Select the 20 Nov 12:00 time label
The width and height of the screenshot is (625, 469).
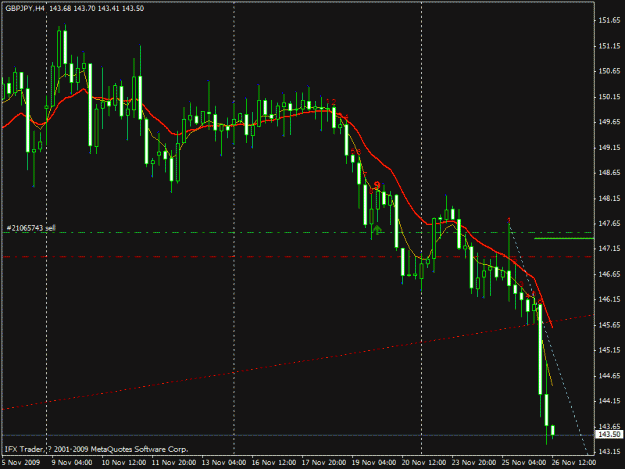(424, 462)
